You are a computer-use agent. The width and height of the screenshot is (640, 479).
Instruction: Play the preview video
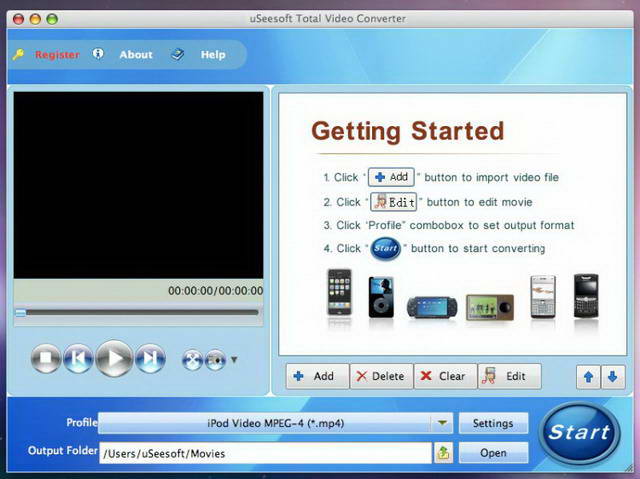tap(114, 358)
